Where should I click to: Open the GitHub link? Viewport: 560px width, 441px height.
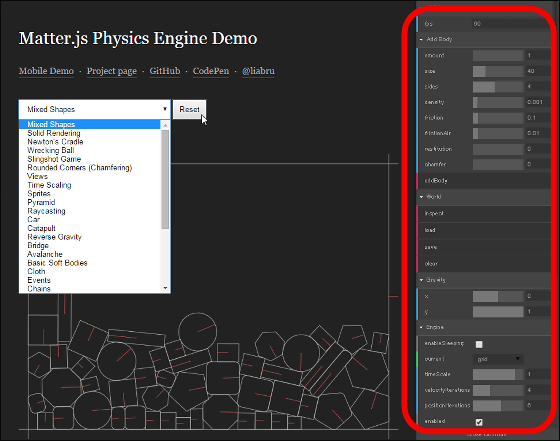pyautogui.click(x=165, y=71)
